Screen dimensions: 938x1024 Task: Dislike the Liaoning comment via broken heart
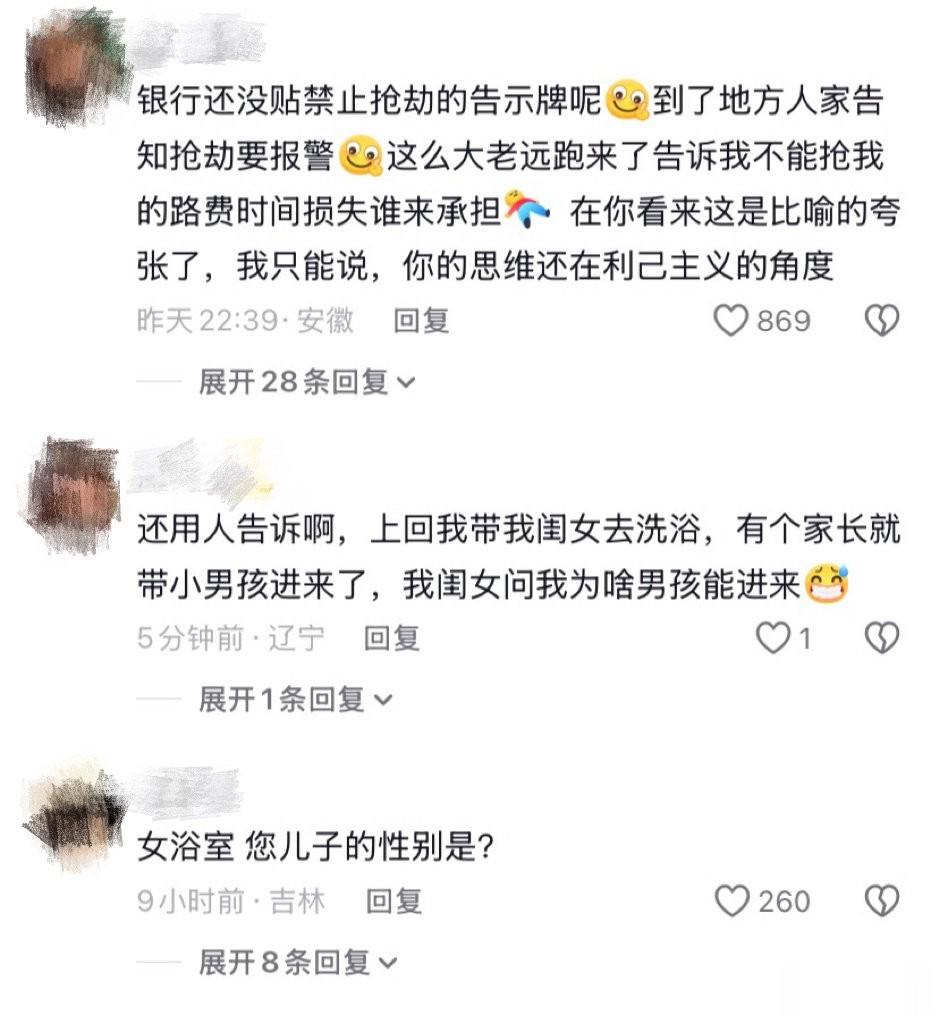coord(882,638)
